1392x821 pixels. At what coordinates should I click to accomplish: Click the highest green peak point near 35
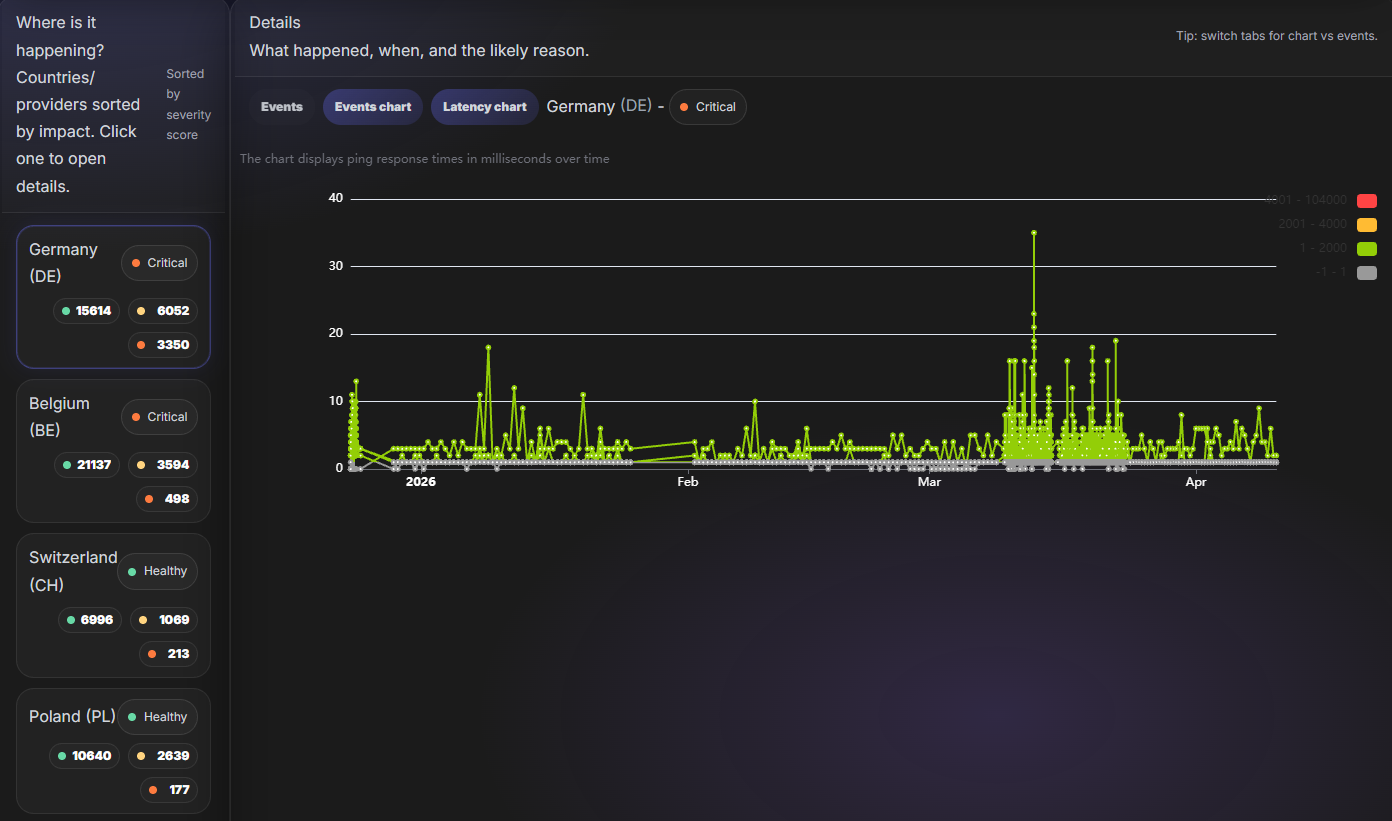pyautogui.click(x=1034, y=233)
